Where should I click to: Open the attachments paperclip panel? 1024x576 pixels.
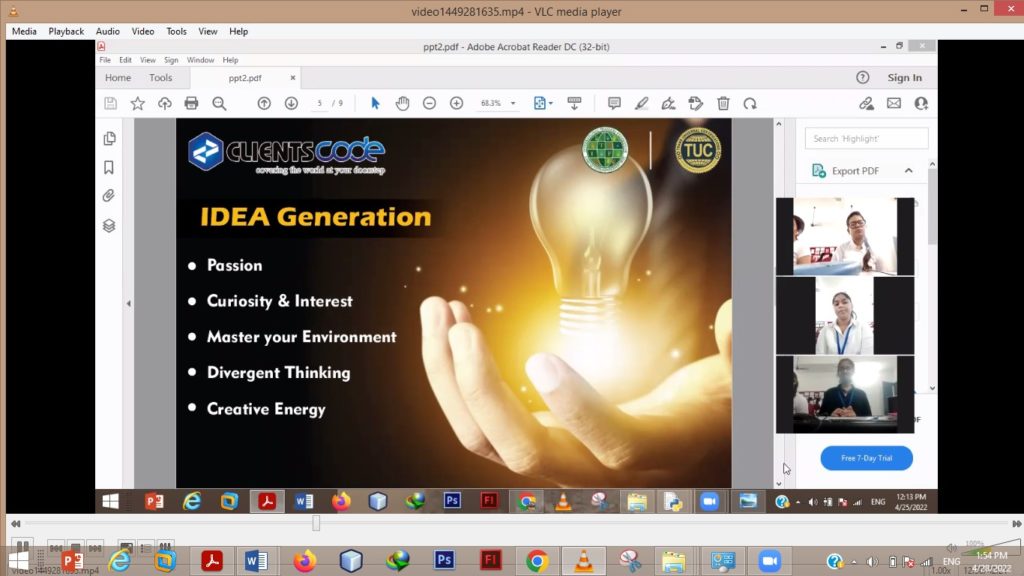(109, 196)
